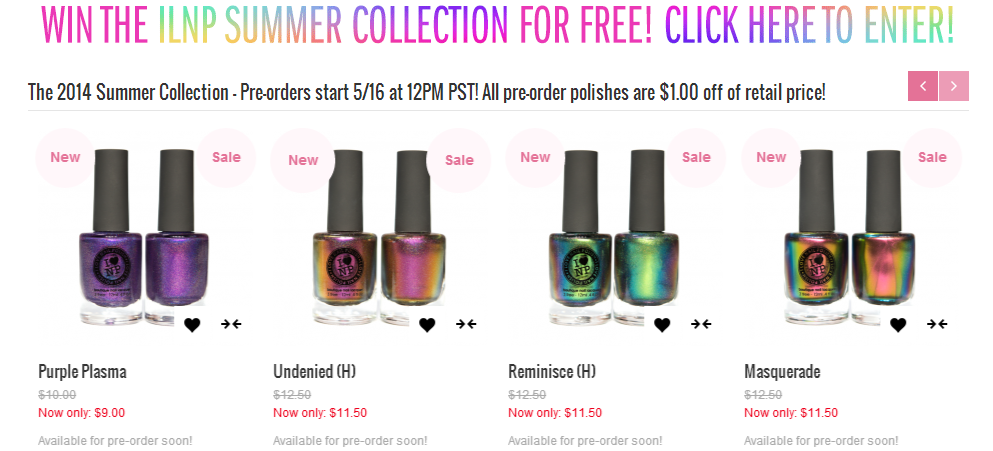The height and width of the screenshot is (451, 993).
Task: Click compare arrows icon for Reminisce (H)
Action: click(x=701, y=324)
